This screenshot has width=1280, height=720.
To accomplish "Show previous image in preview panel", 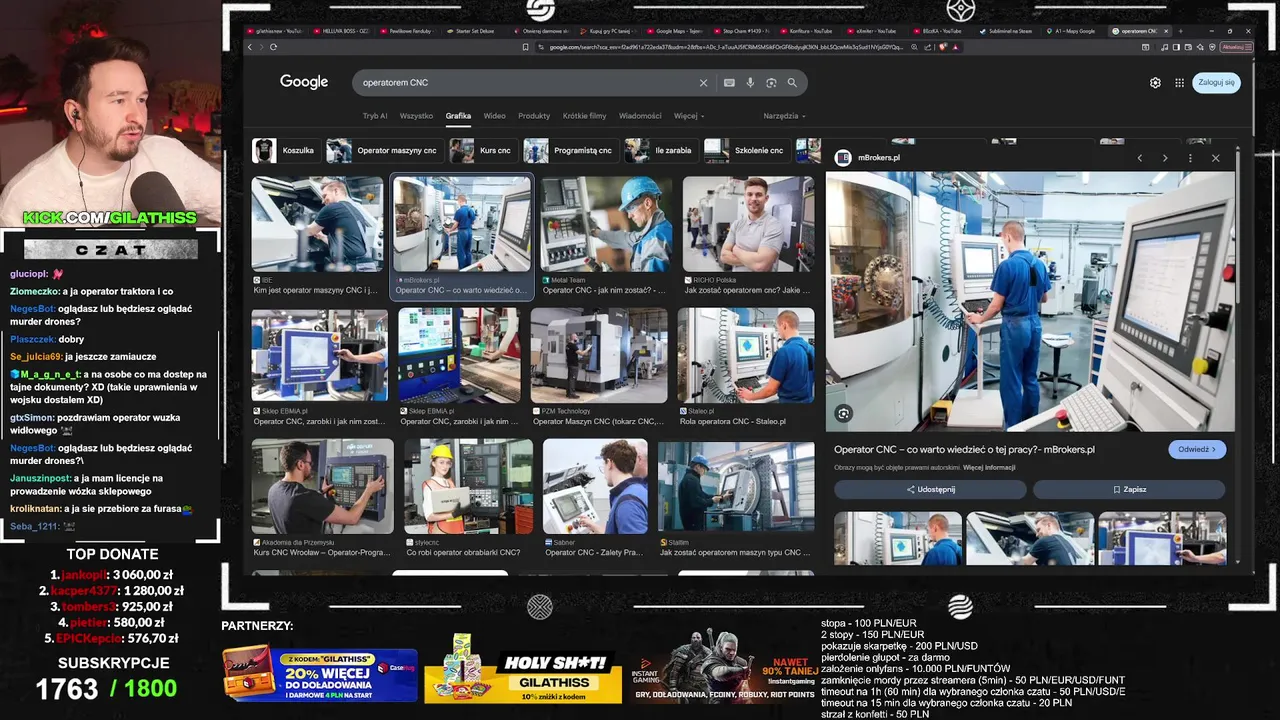I will pos(1139,158).
